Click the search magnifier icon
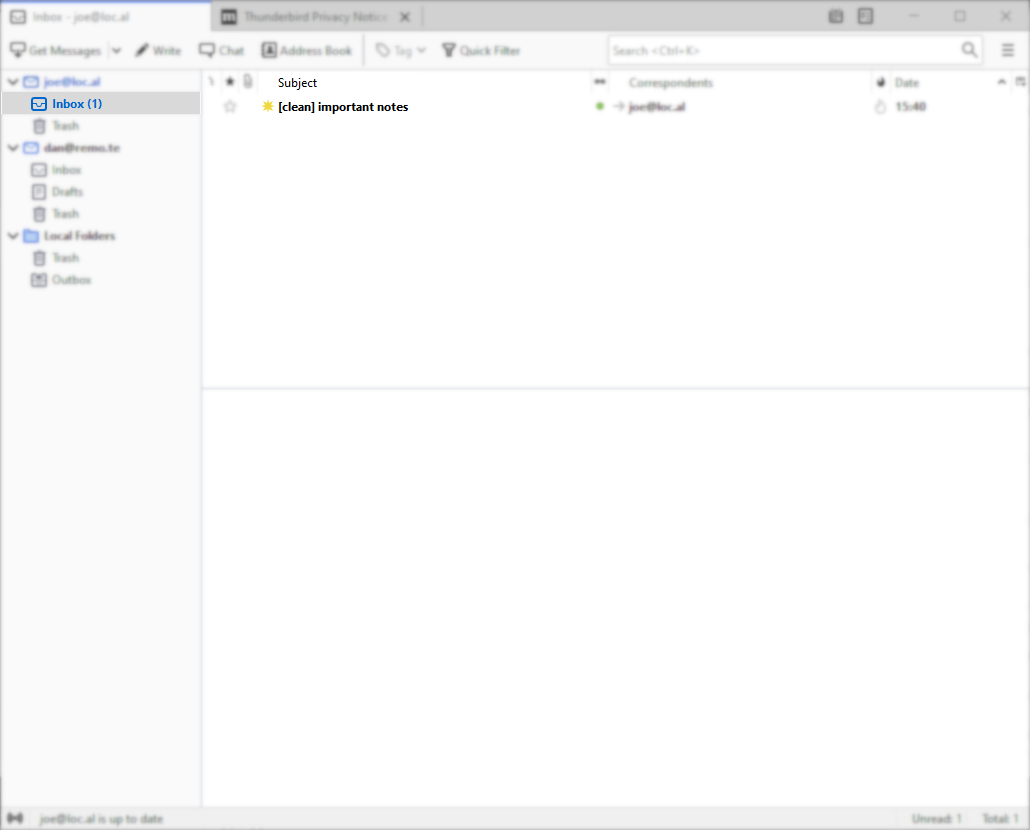Screen dimensions: 1030x830 (969, 50)
